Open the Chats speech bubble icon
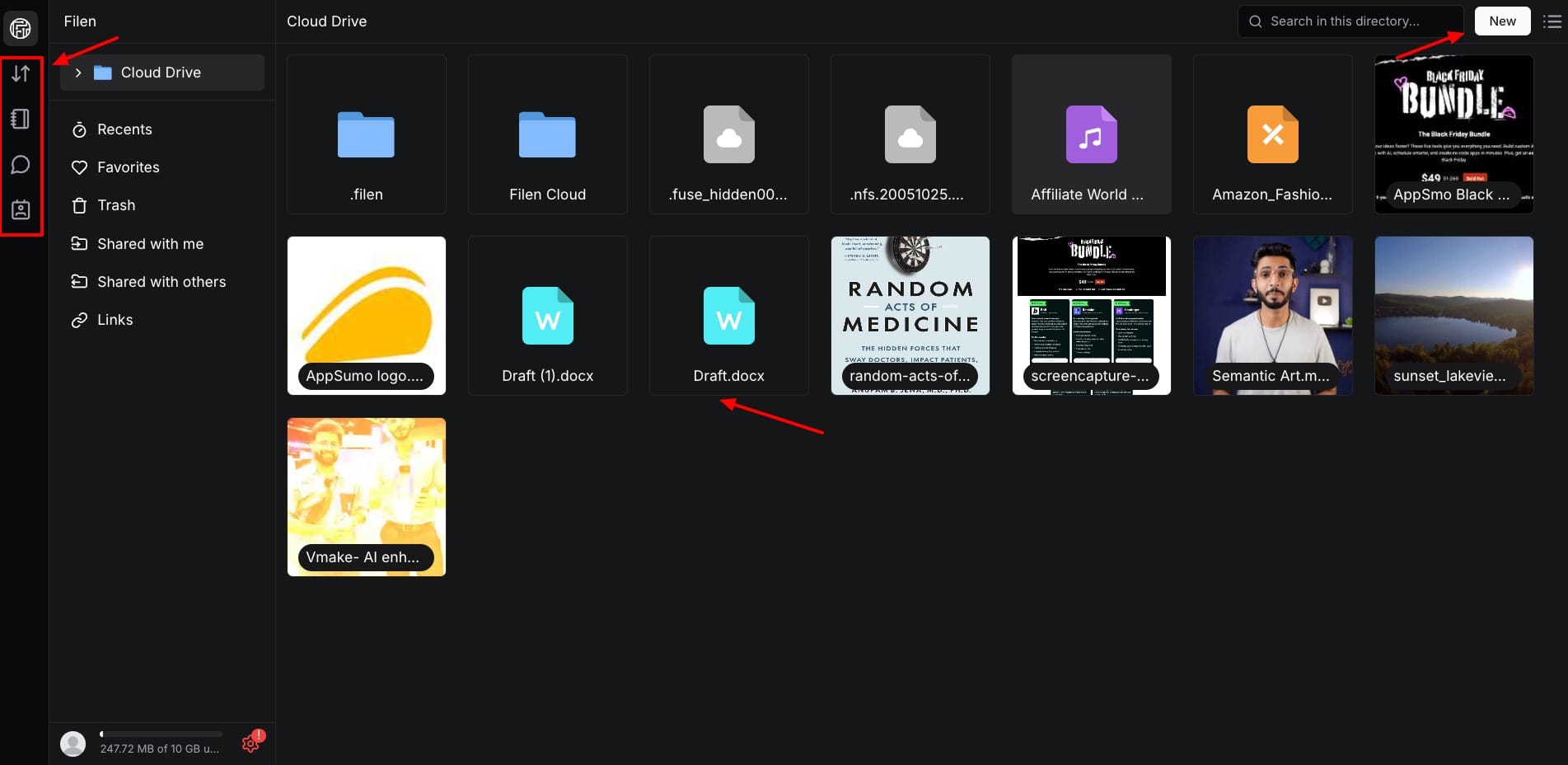Screen dimensions: 1568x765 tap(21, 165)
